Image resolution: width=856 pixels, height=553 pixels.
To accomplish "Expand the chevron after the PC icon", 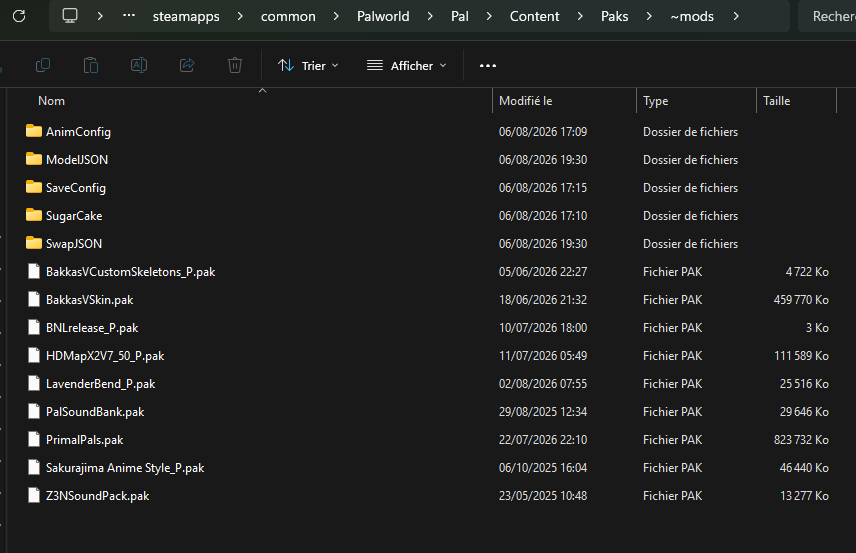I will pos(100,16).
